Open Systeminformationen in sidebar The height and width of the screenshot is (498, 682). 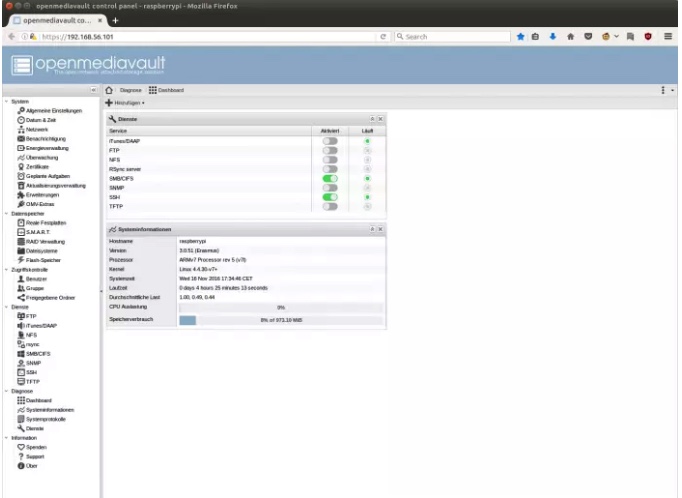pyautogui.click(x=46, y=410)
